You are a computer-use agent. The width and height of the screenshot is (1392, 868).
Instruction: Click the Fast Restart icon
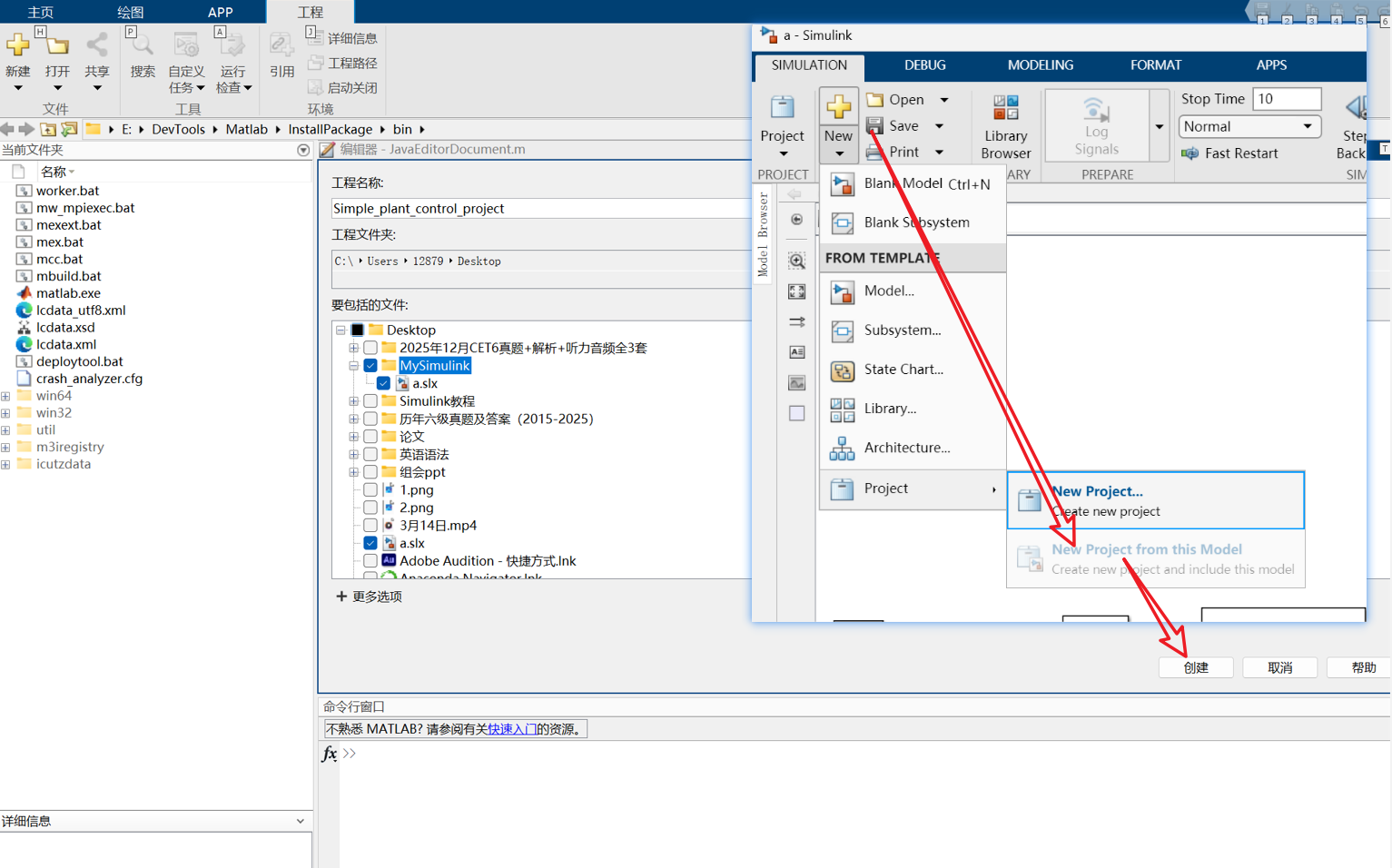pos(1190,153)
